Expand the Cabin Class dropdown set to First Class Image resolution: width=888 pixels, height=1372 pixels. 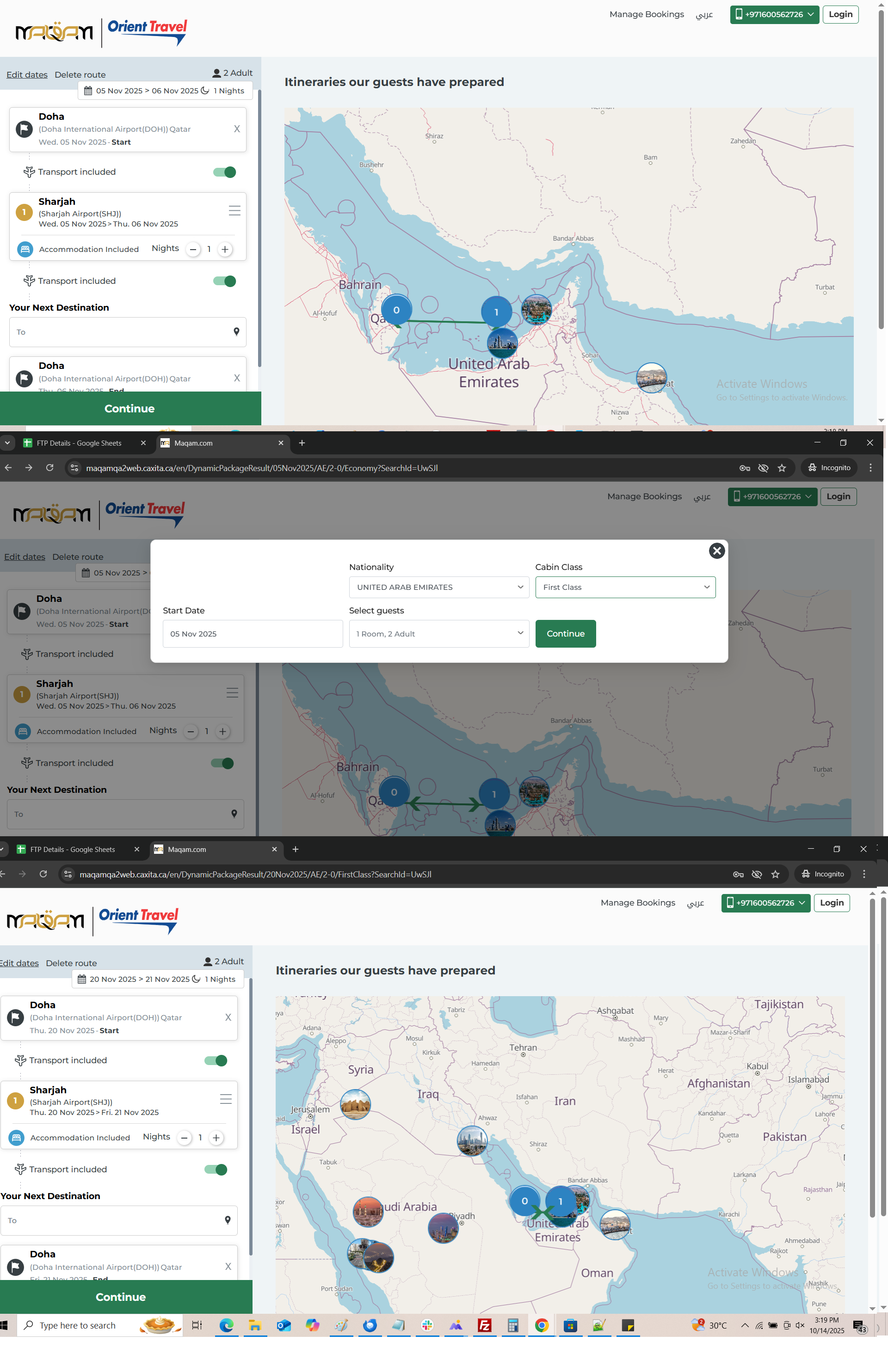[x=625, y=587]
